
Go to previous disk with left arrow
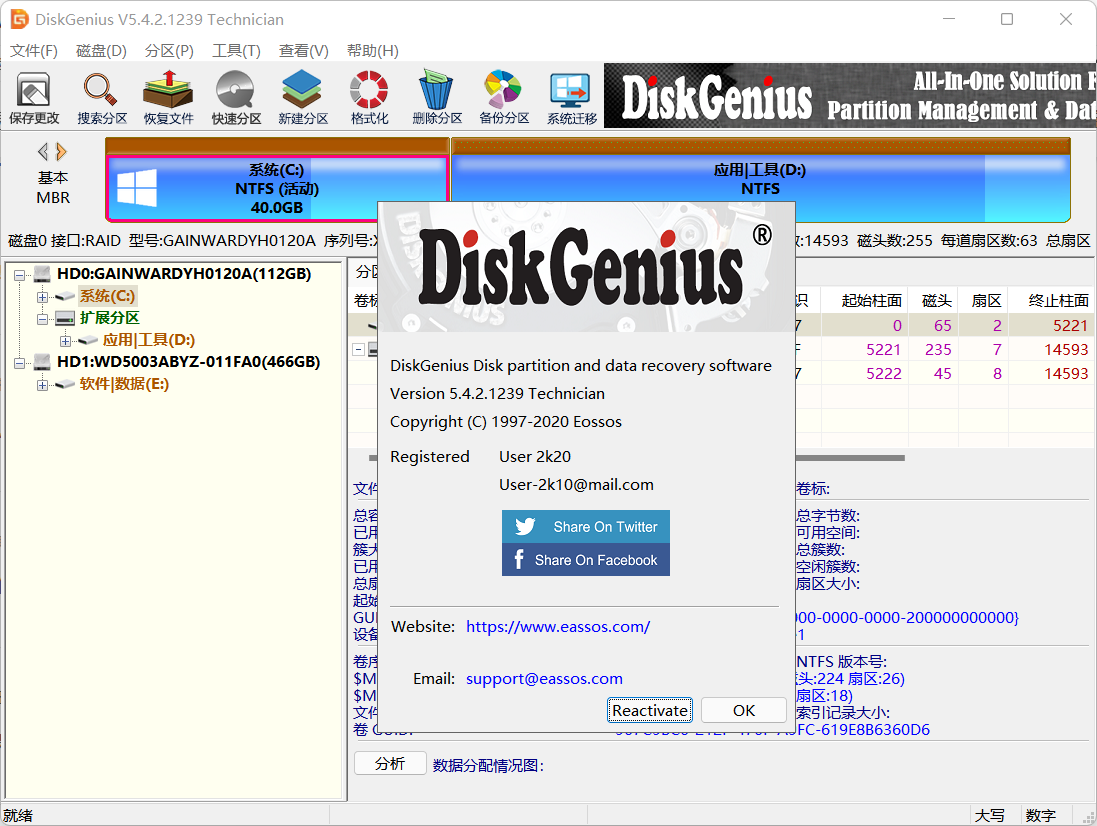tap(43, 152)
